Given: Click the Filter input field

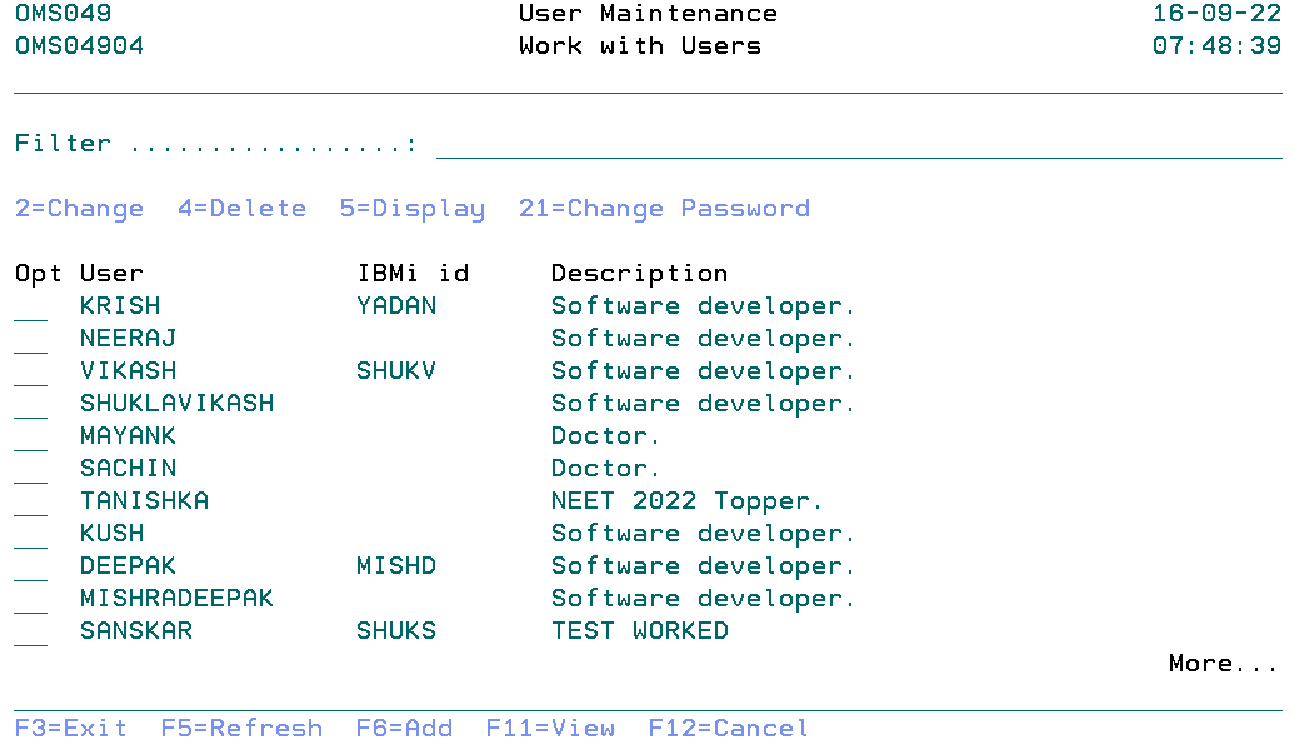Looking at the screenshot, I should click(858, 145).
